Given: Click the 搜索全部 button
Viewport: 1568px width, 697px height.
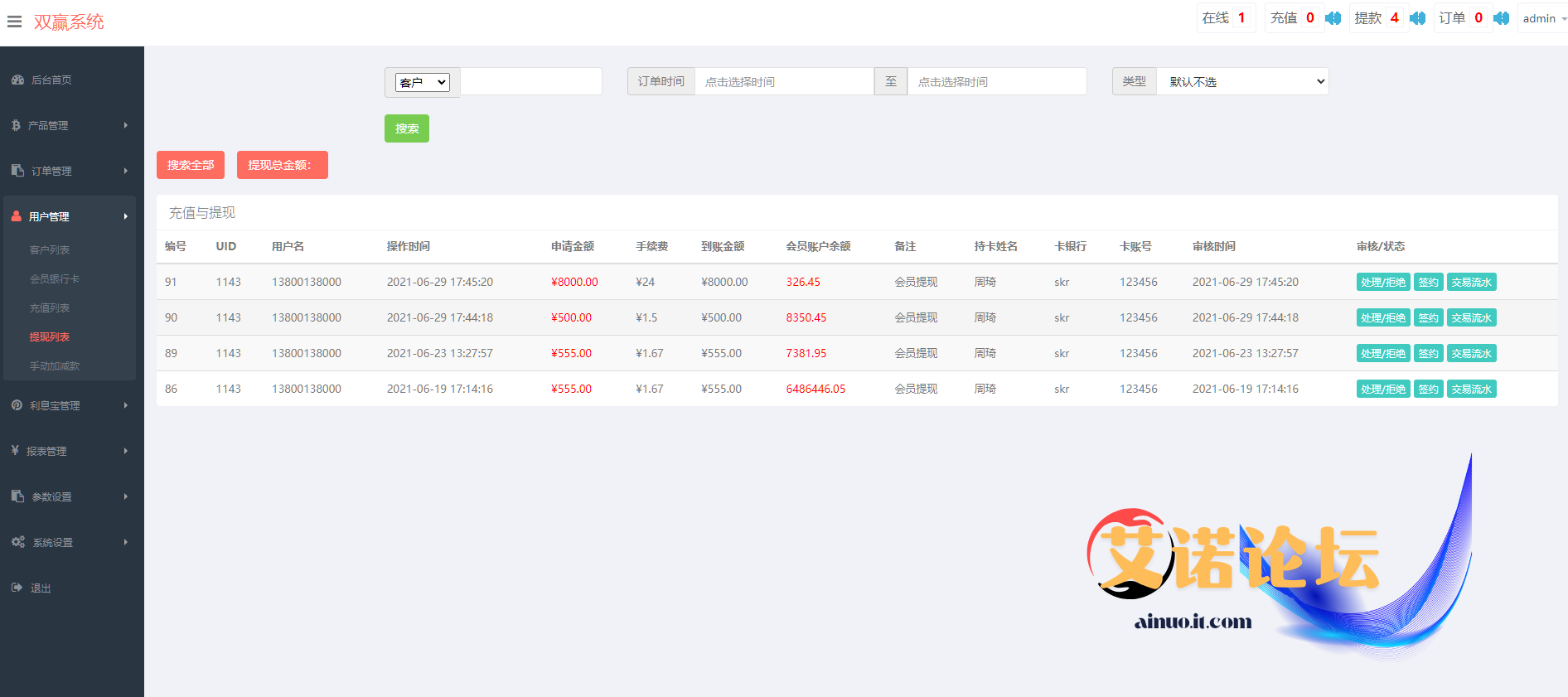Looking at the screenshot, I should coord(191,165).
